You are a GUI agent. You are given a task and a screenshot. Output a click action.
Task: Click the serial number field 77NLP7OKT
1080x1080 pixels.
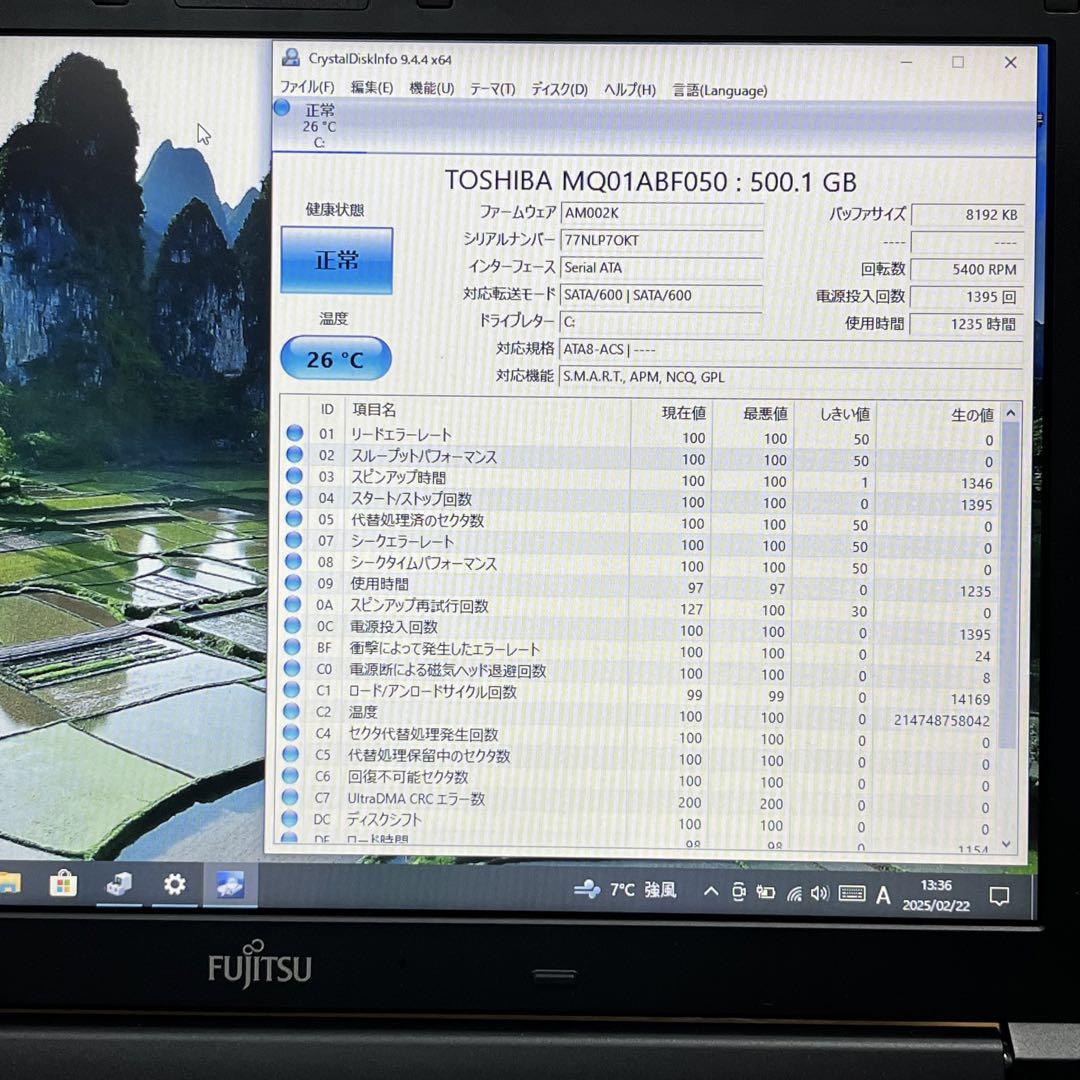[662, 240]
